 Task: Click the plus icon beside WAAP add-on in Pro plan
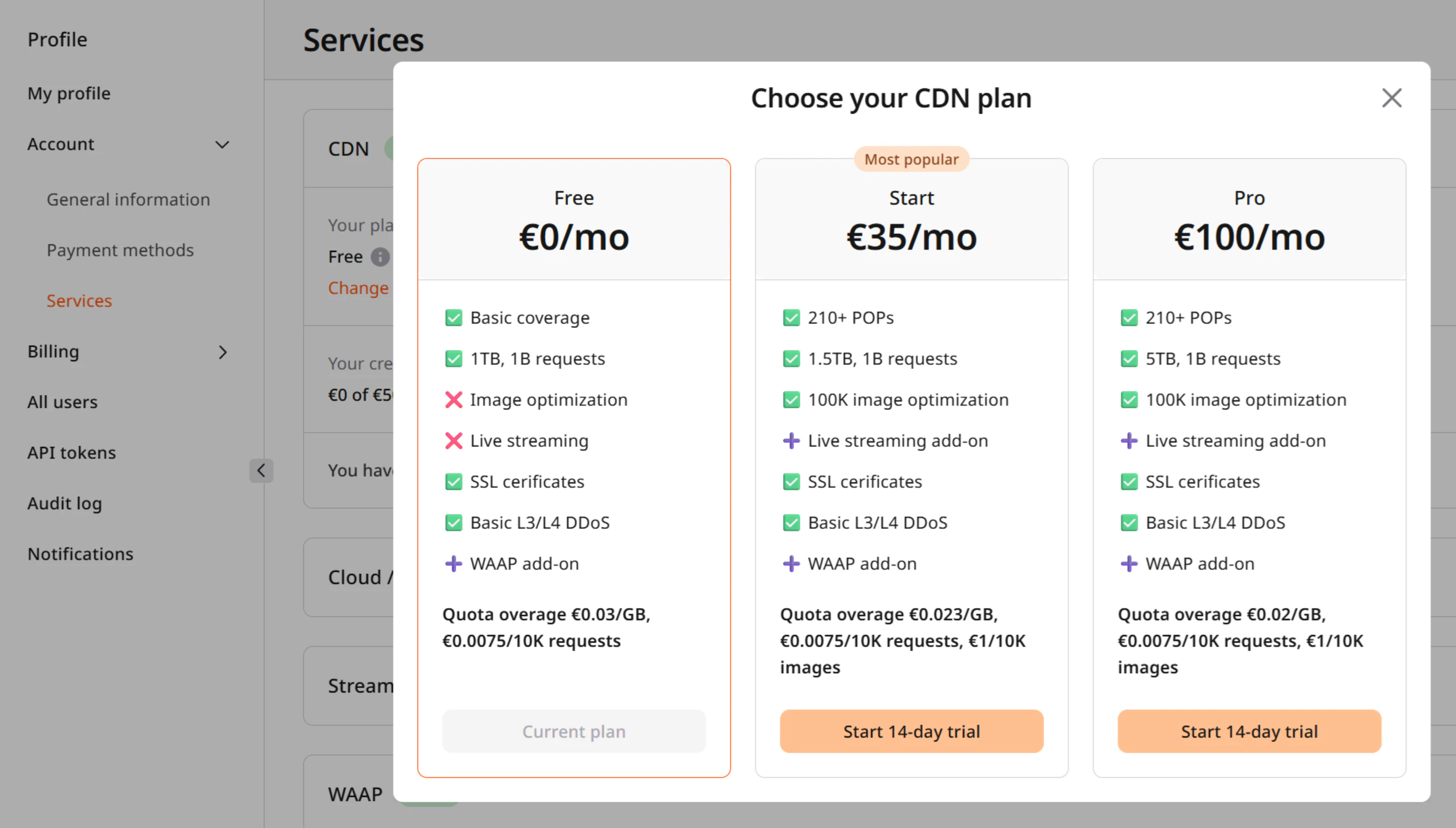1128,564
